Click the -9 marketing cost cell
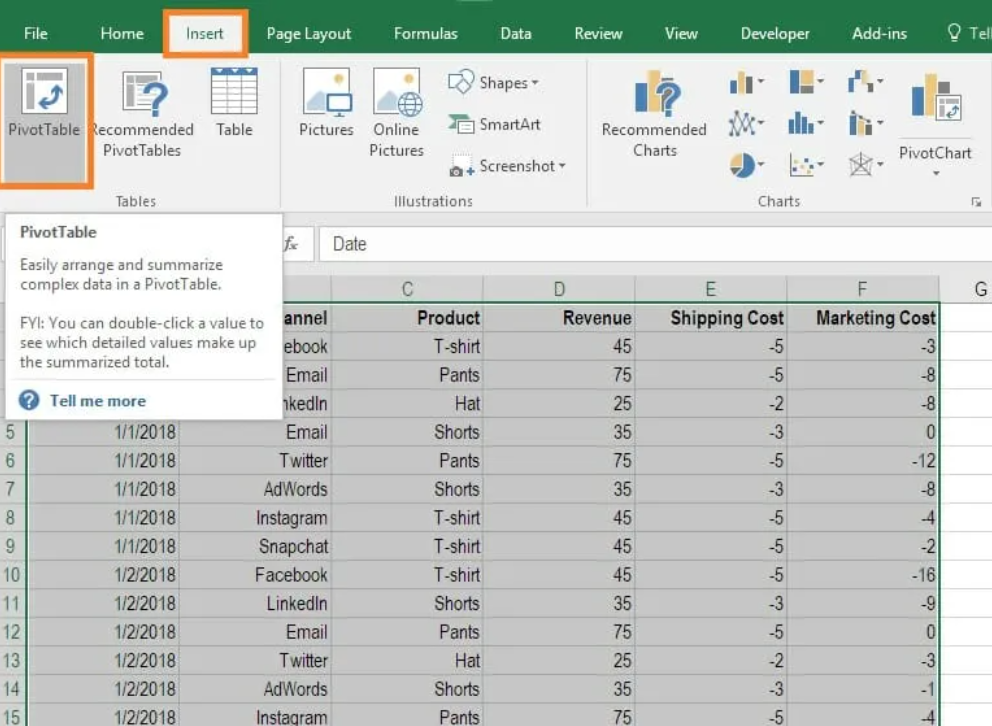The image size is (992, 726). click(862, 603)
